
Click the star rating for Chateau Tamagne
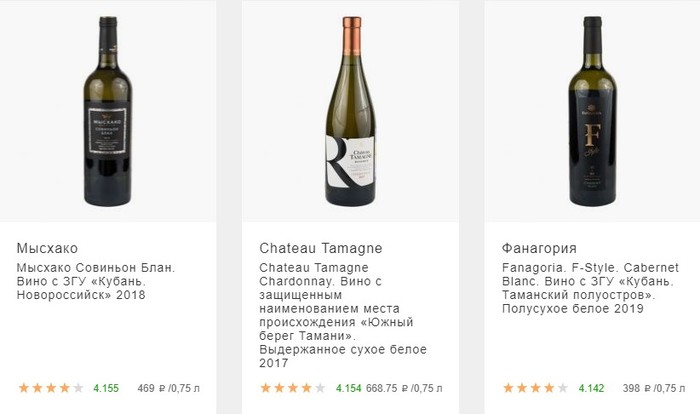[293, 387]
